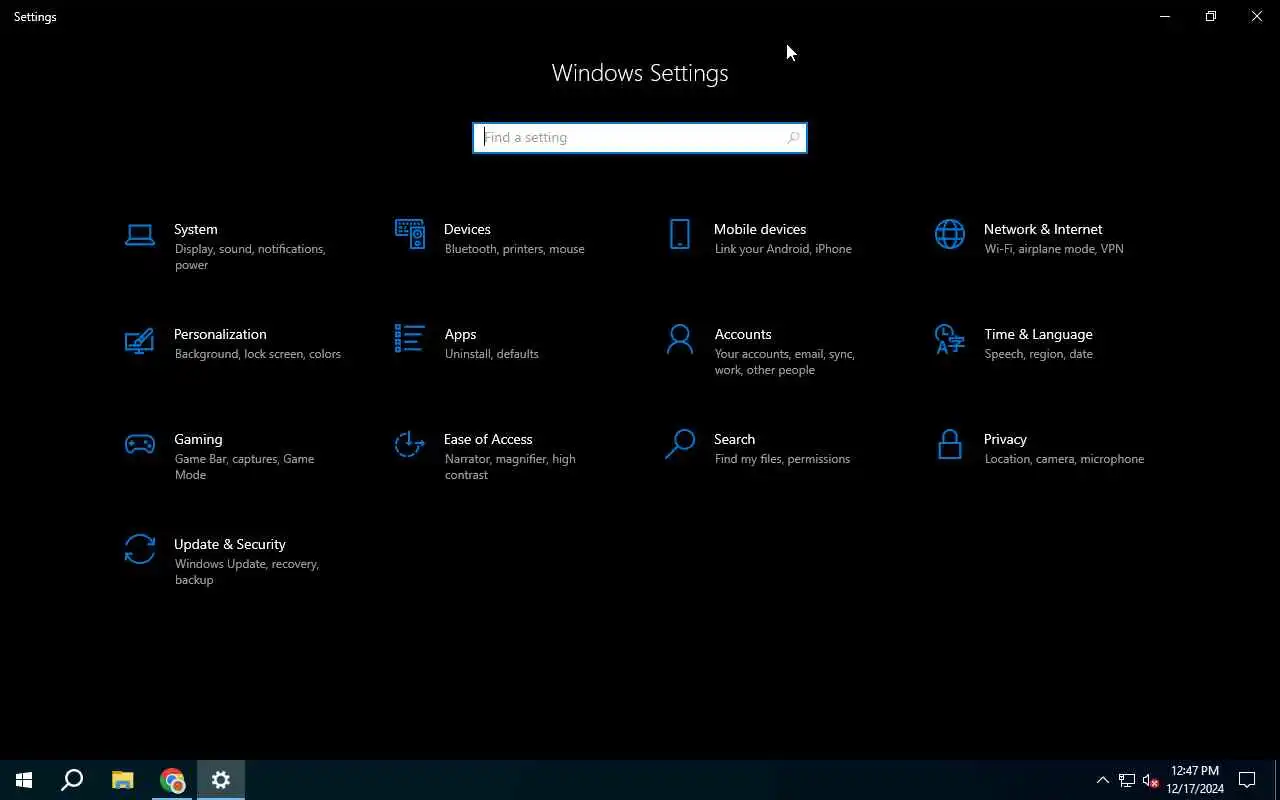Open taskbar search
Screen dimensions: 1280x800
[72, 780]
